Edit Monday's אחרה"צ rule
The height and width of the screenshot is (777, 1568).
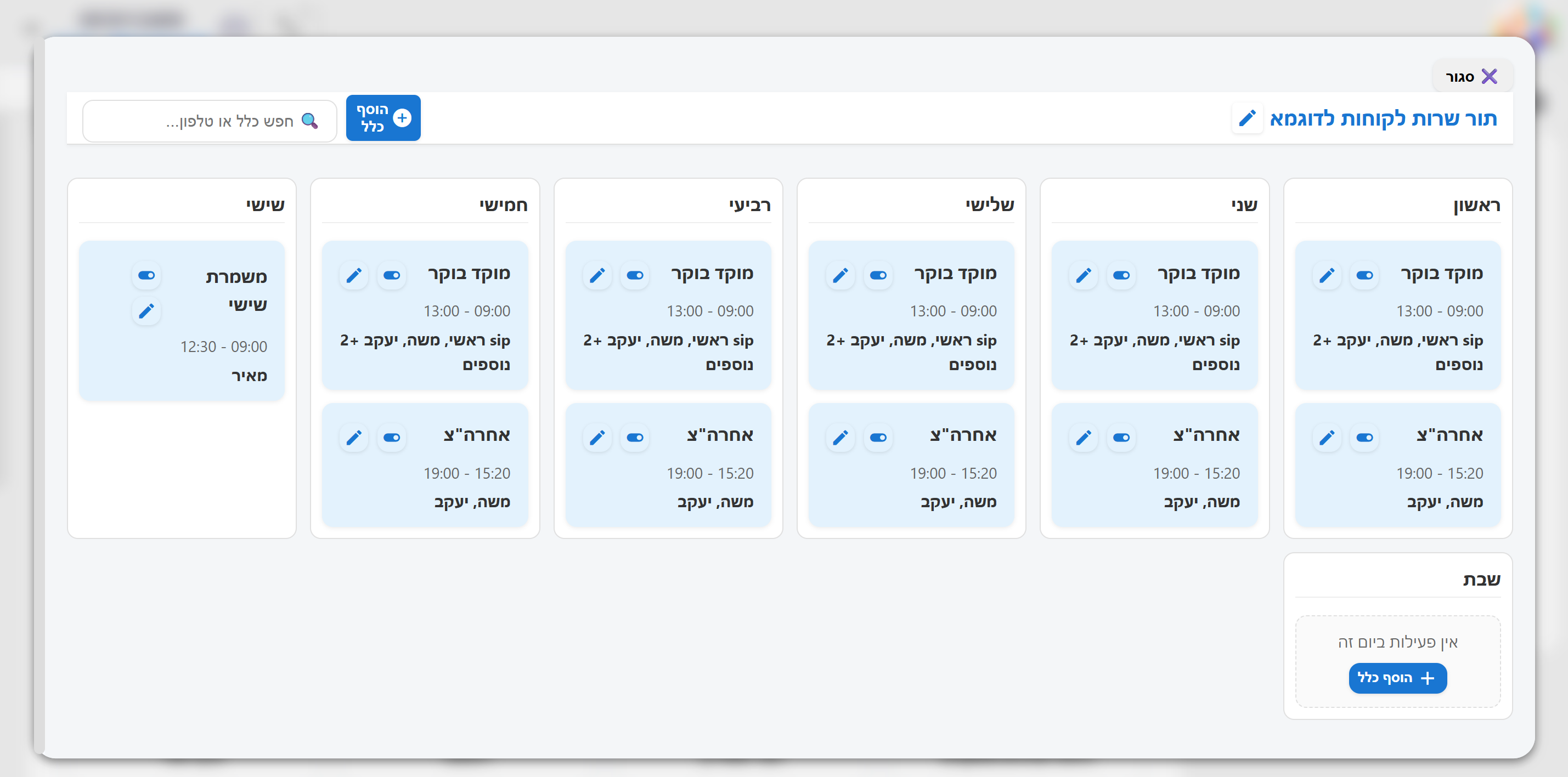pos(1084,438)
